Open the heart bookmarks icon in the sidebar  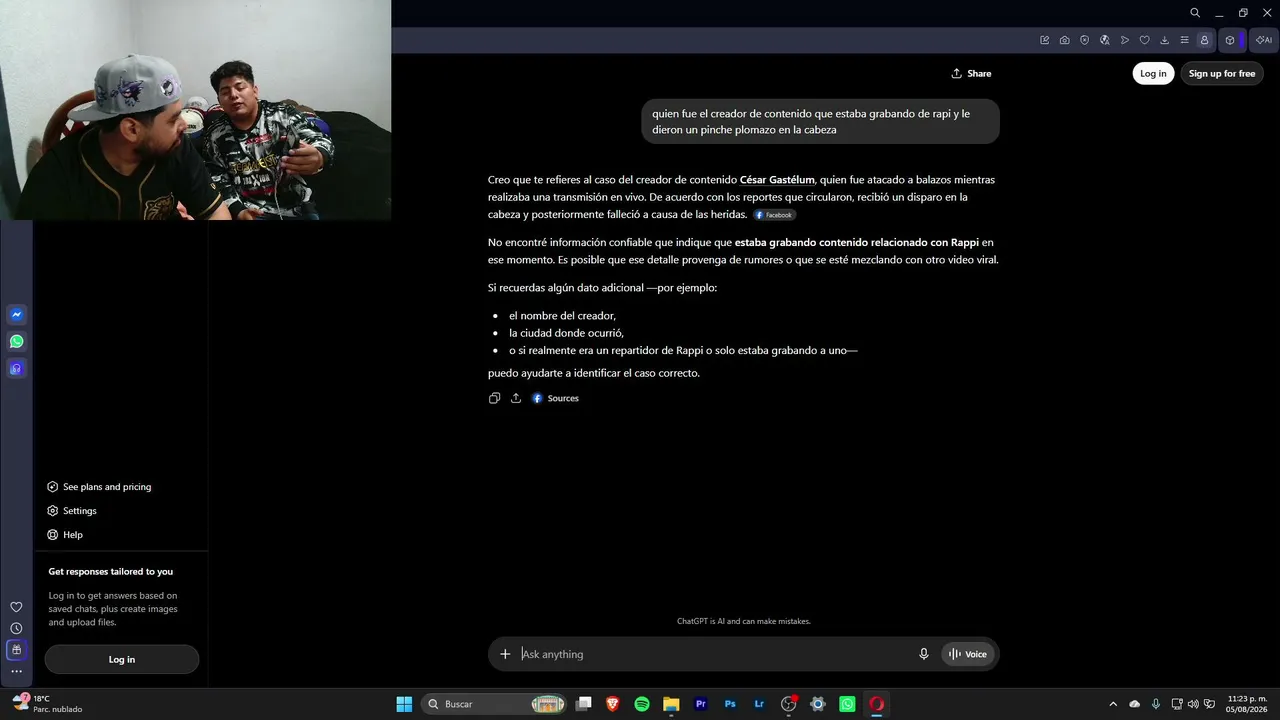tap(16, 607)
